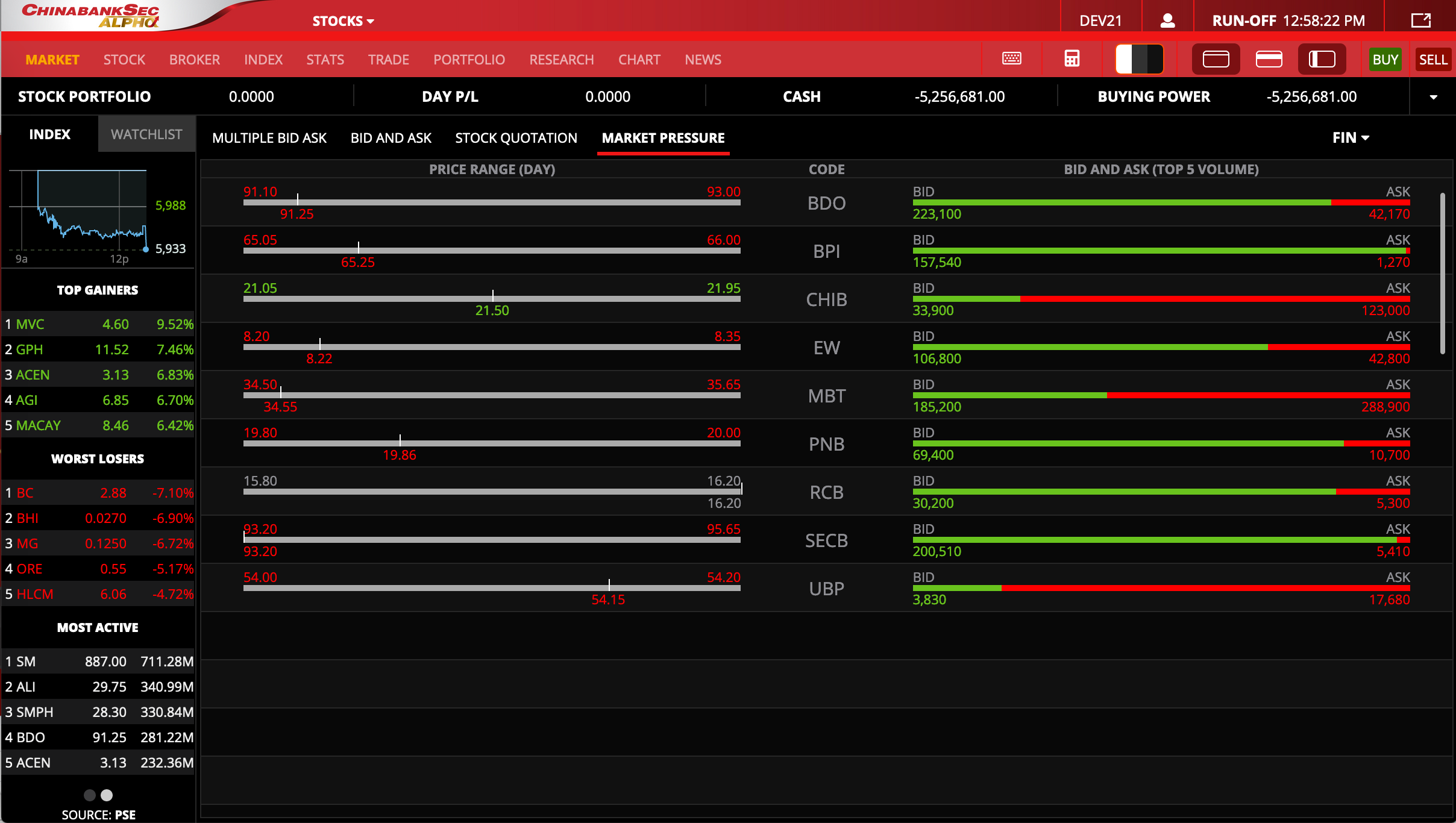Open the INDEX menu in the navigation bar
The width and height of the screenshot is (1456, 823).
pos(263,60)
